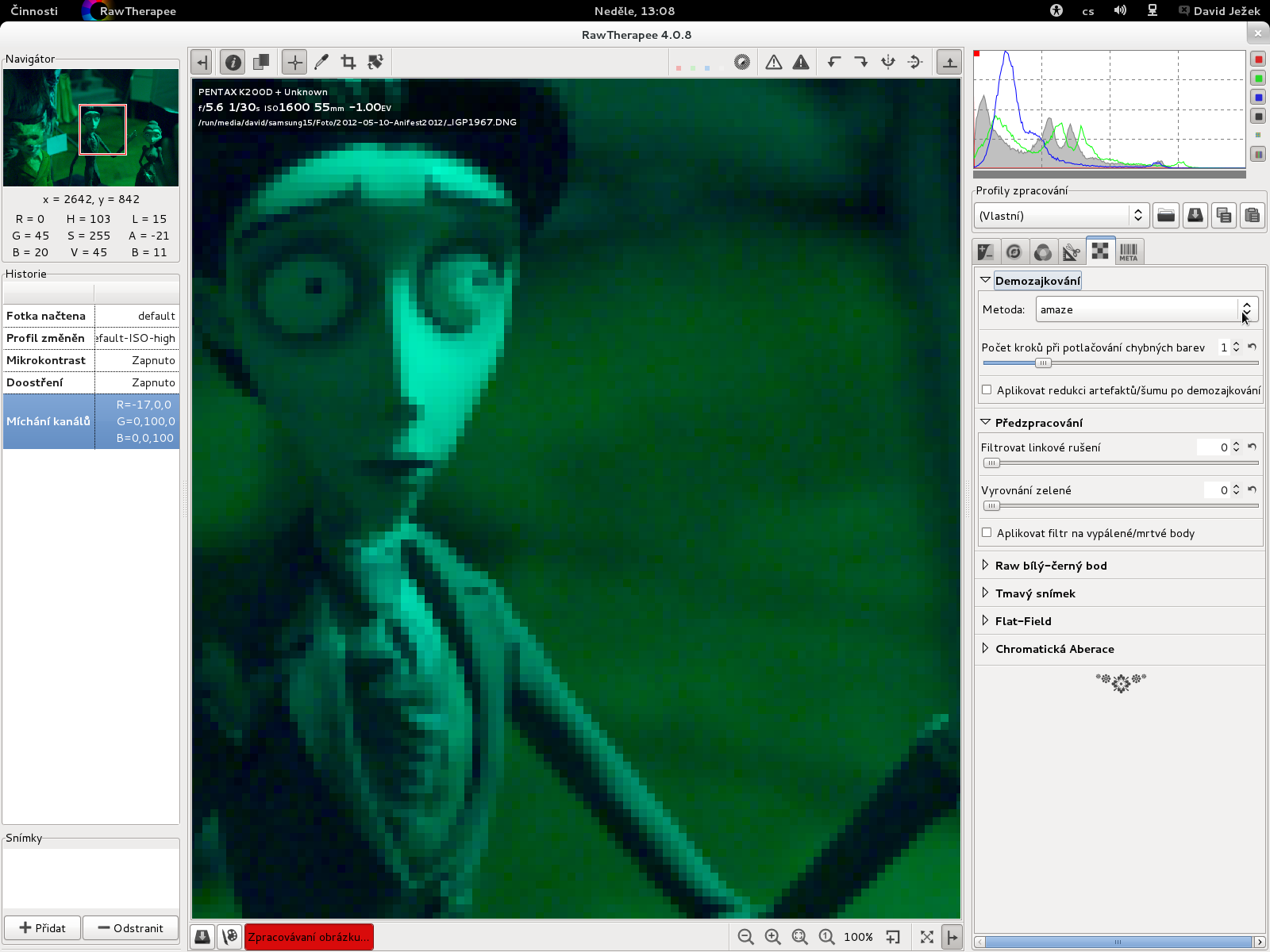Viewport: 1270px width, 952px height.
Task: Flip image horizontally
Action: (888, 62)
